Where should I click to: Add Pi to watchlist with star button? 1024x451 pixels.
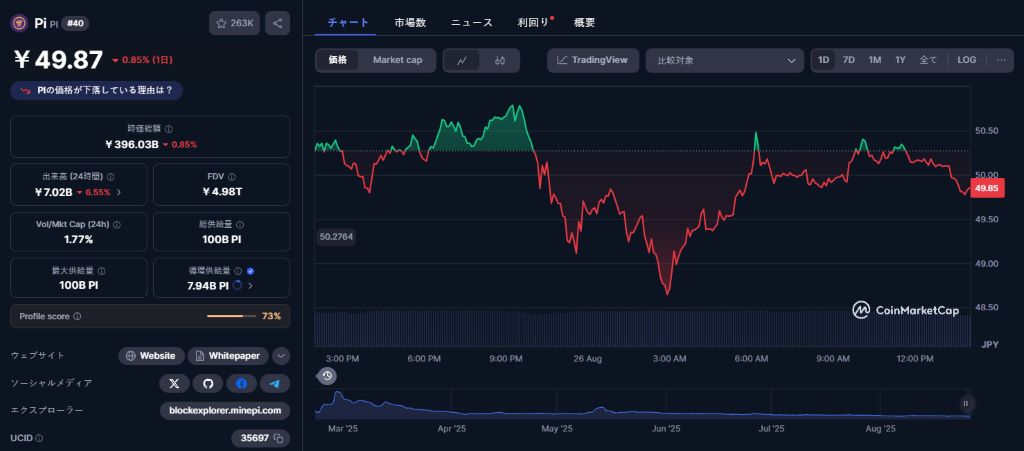point(234,23)
